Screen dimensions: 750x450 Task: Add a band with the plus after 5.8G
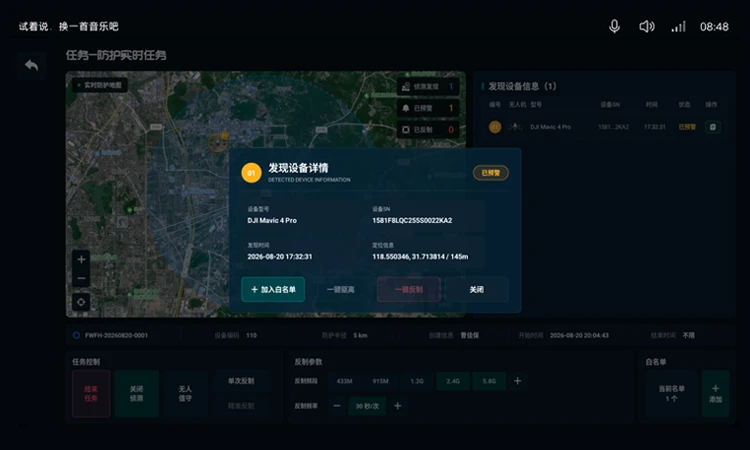518,381
